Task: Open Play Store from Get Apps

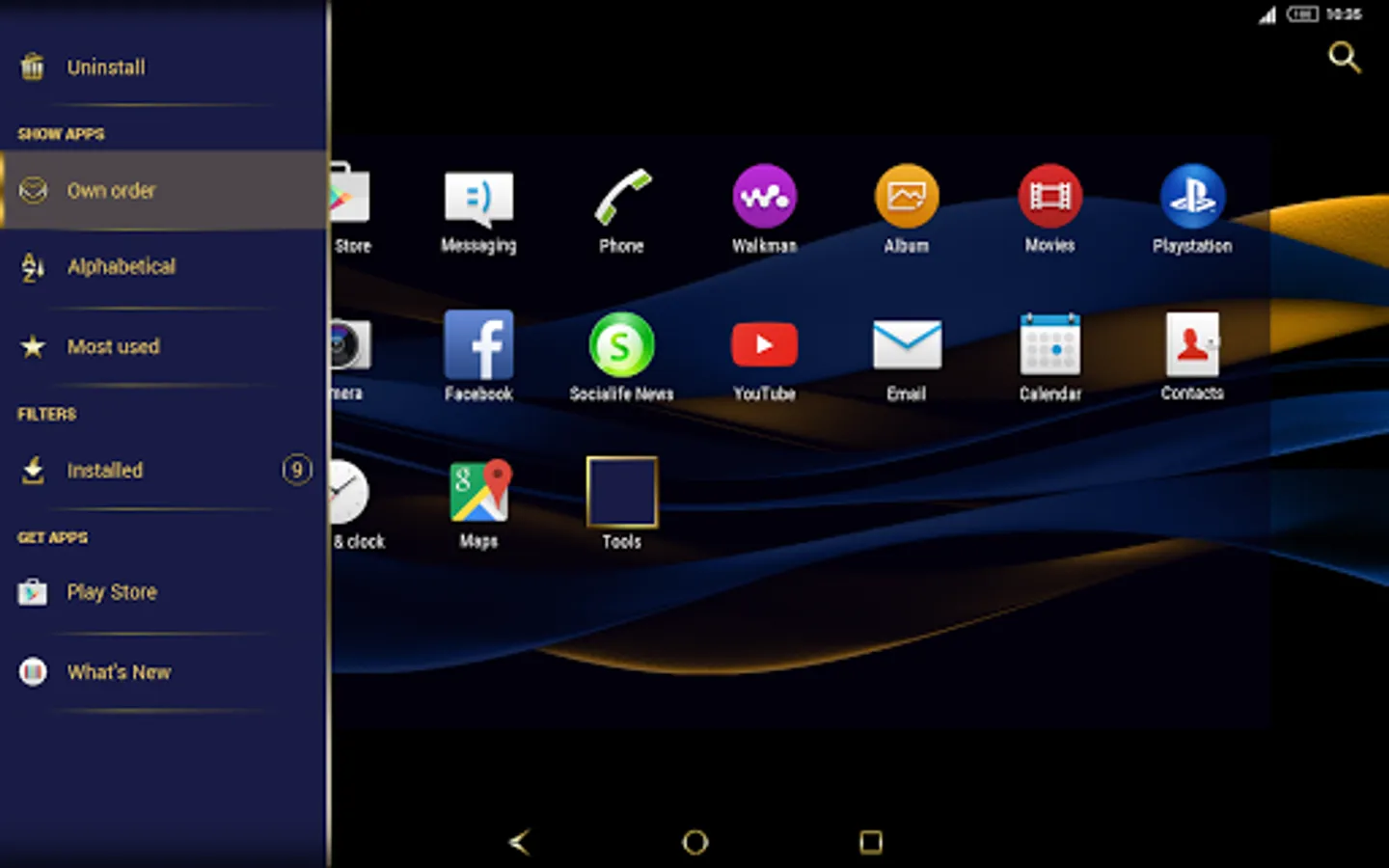Action: (162, 592)
